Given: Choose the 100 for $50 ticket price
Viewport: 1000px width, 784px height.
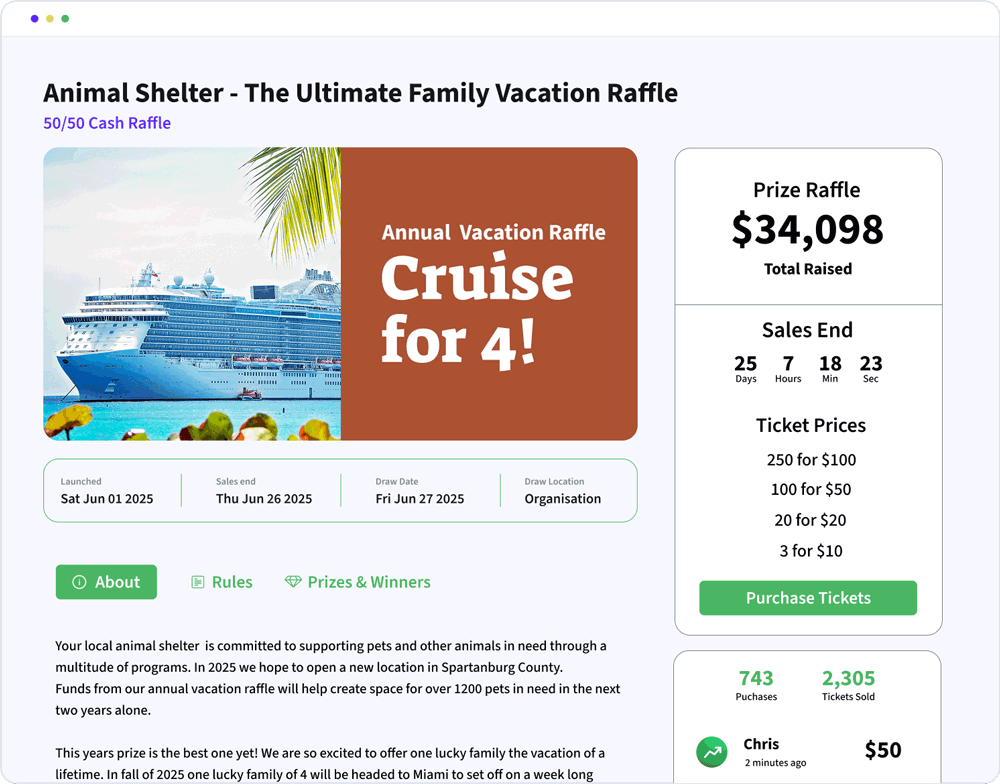Looking at the screenshot, I should [x=810, y=490].
